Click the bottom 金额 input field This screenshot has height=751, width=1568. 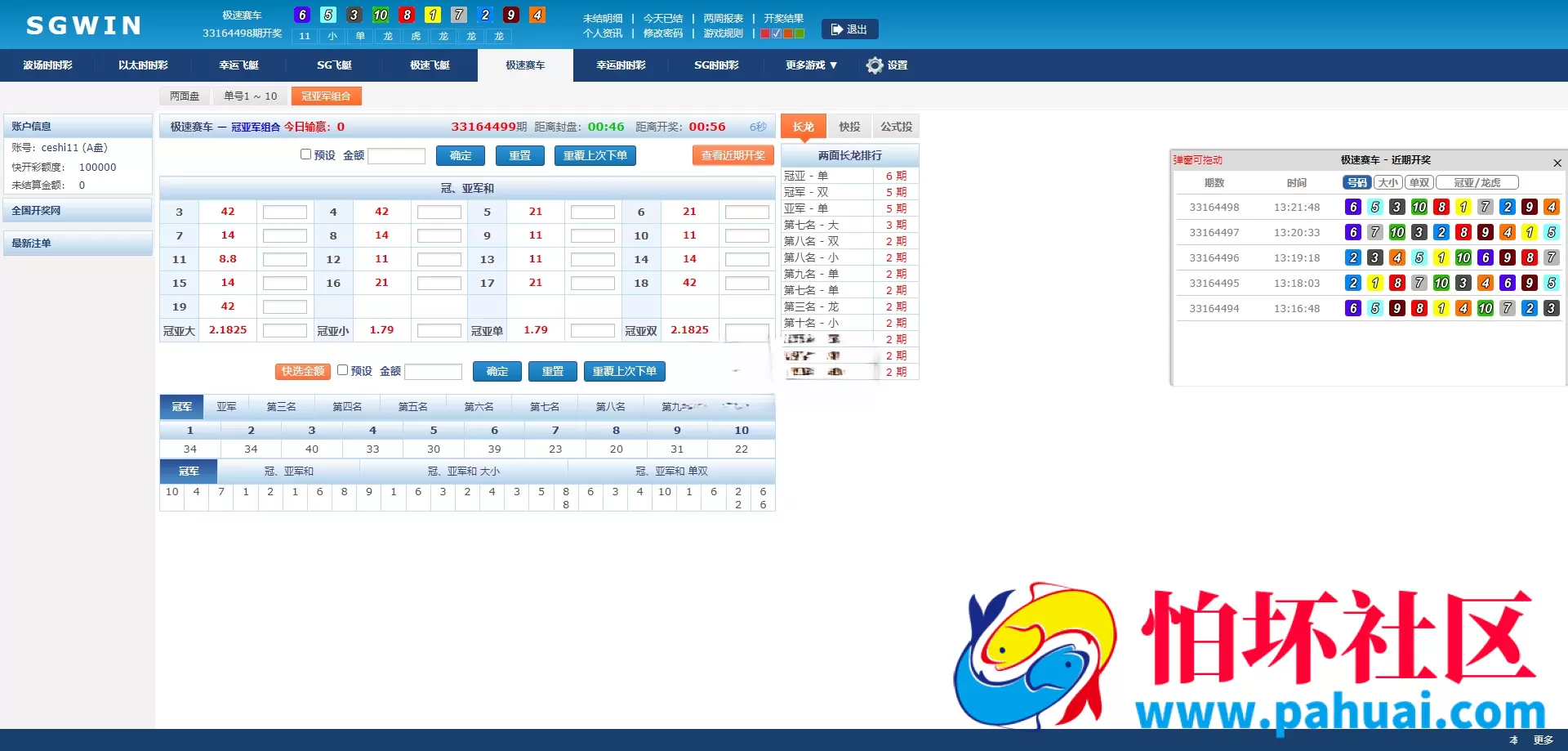tap(434, 371)
